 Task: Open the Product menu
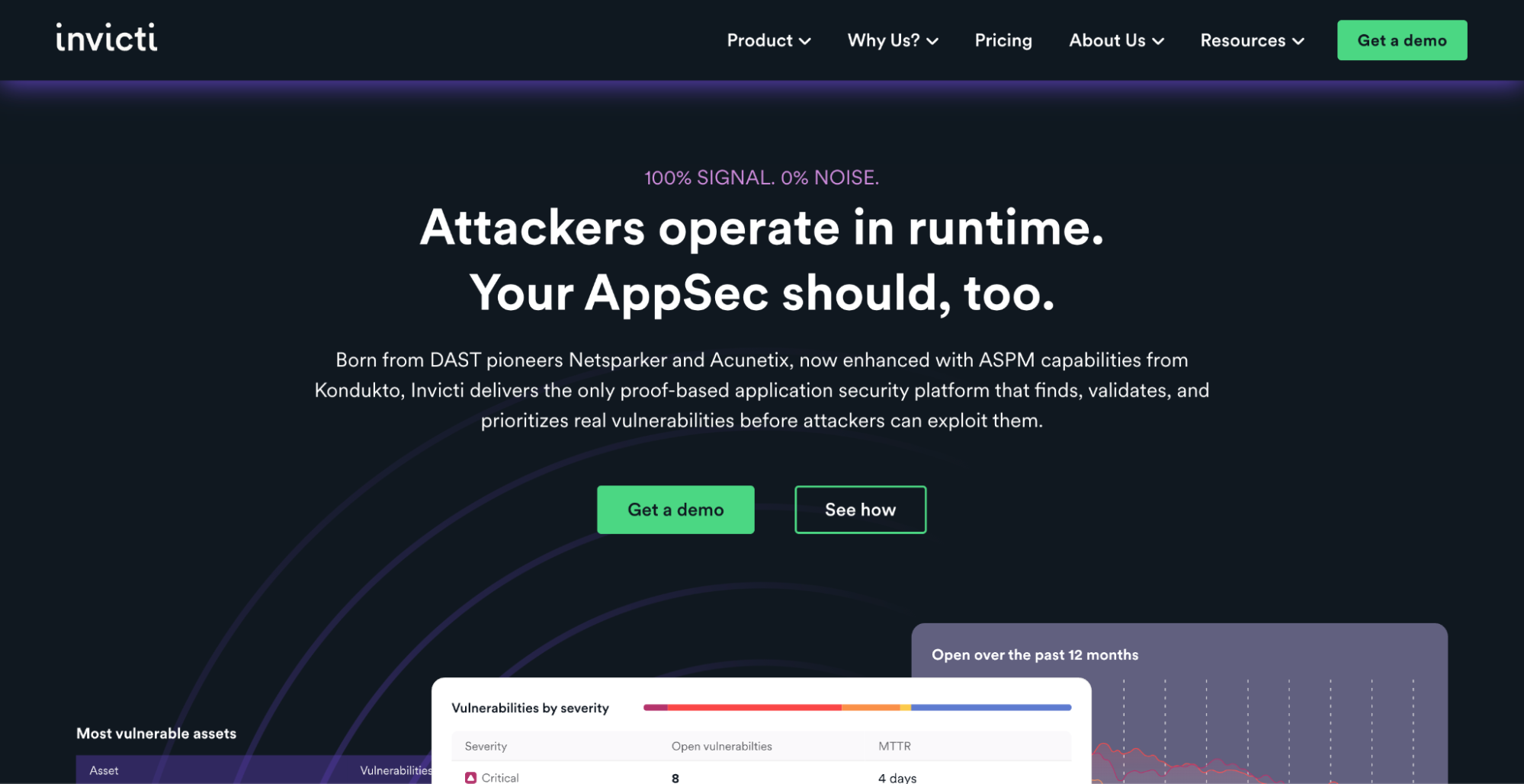point(768,40)
